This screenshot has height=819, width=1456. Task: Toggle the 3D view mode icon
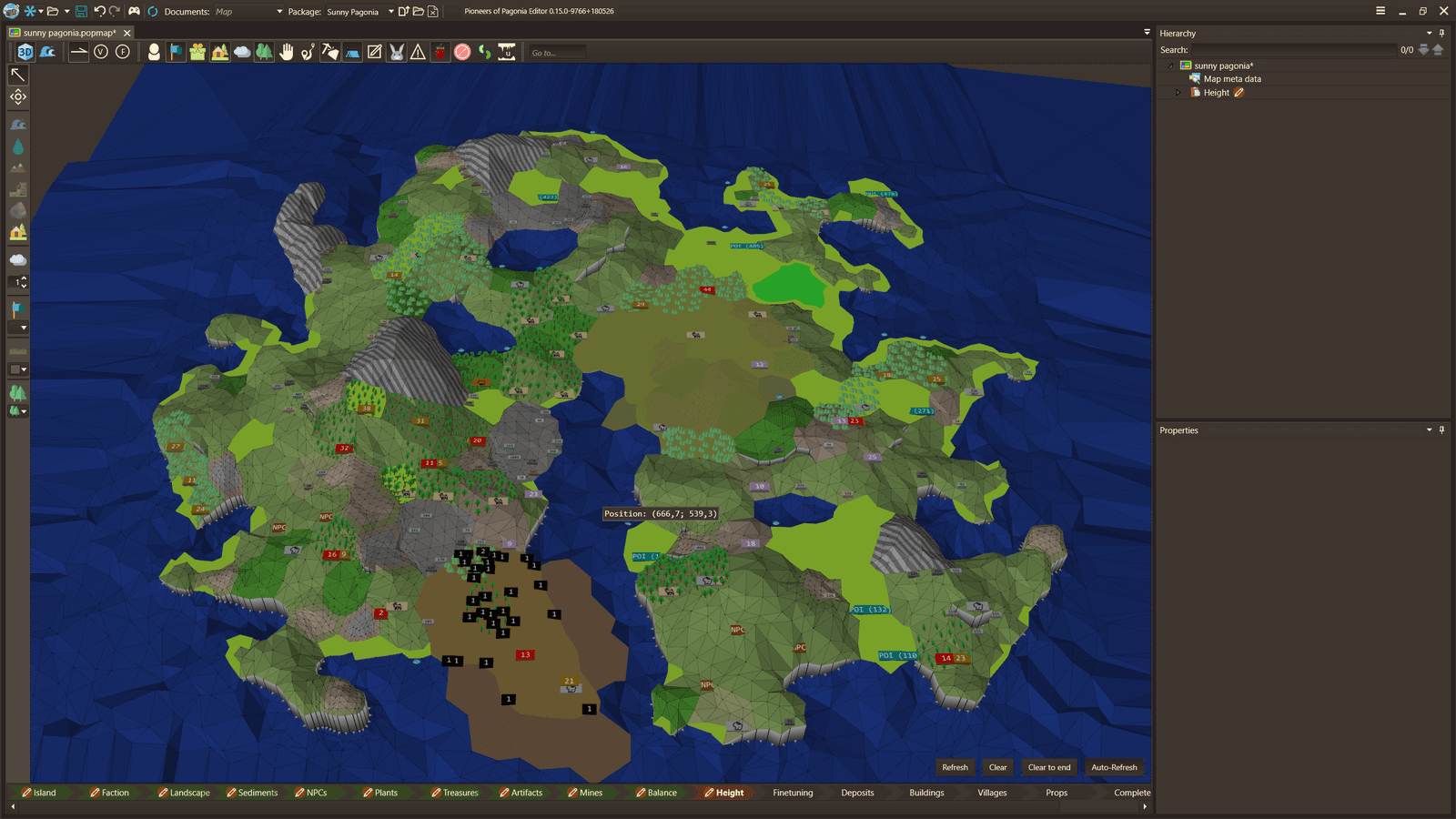pyautogui.click(x=25, y=52)
